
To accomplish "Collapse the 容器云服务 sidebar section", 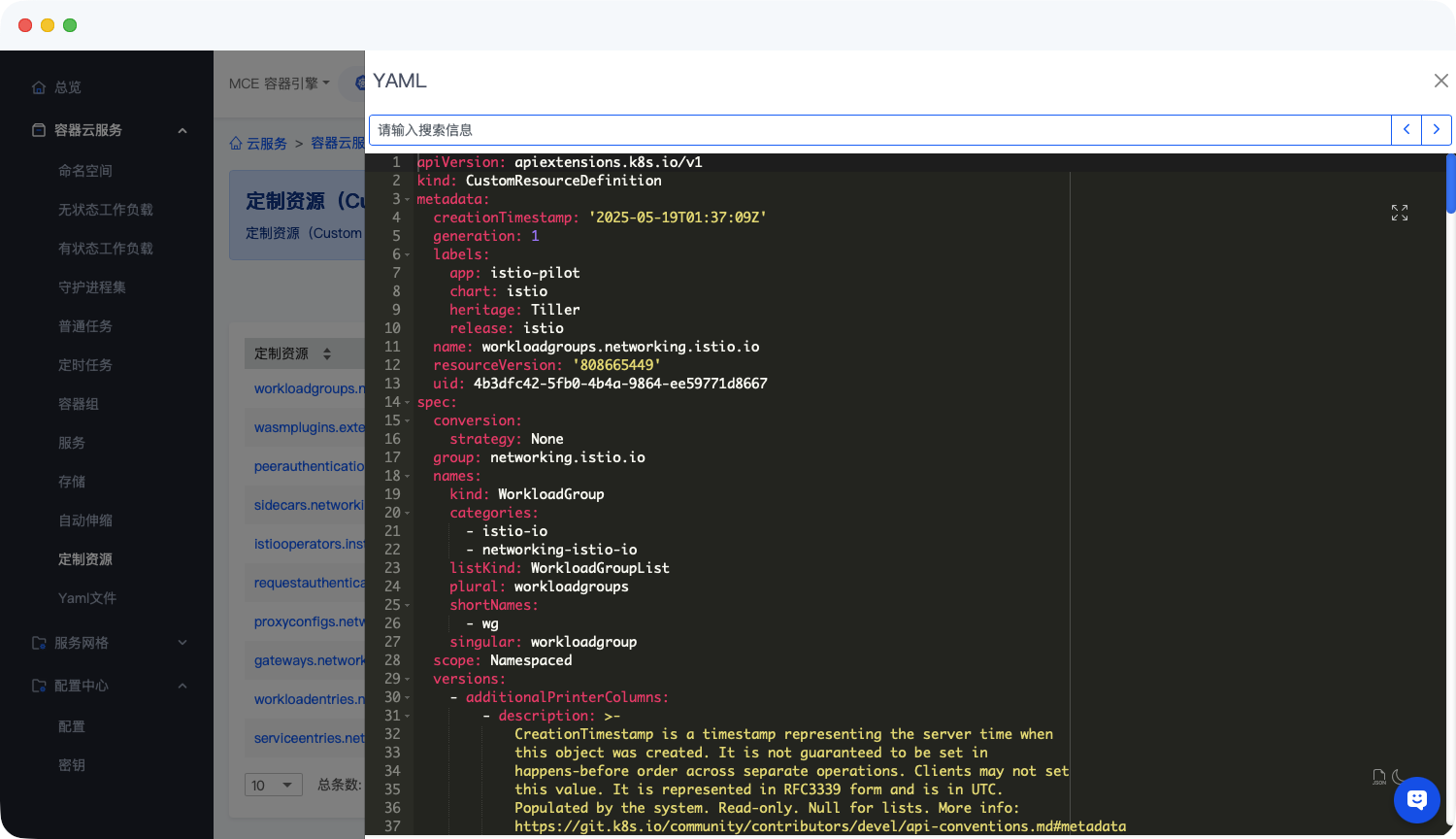I will click(x=182, y=130).
